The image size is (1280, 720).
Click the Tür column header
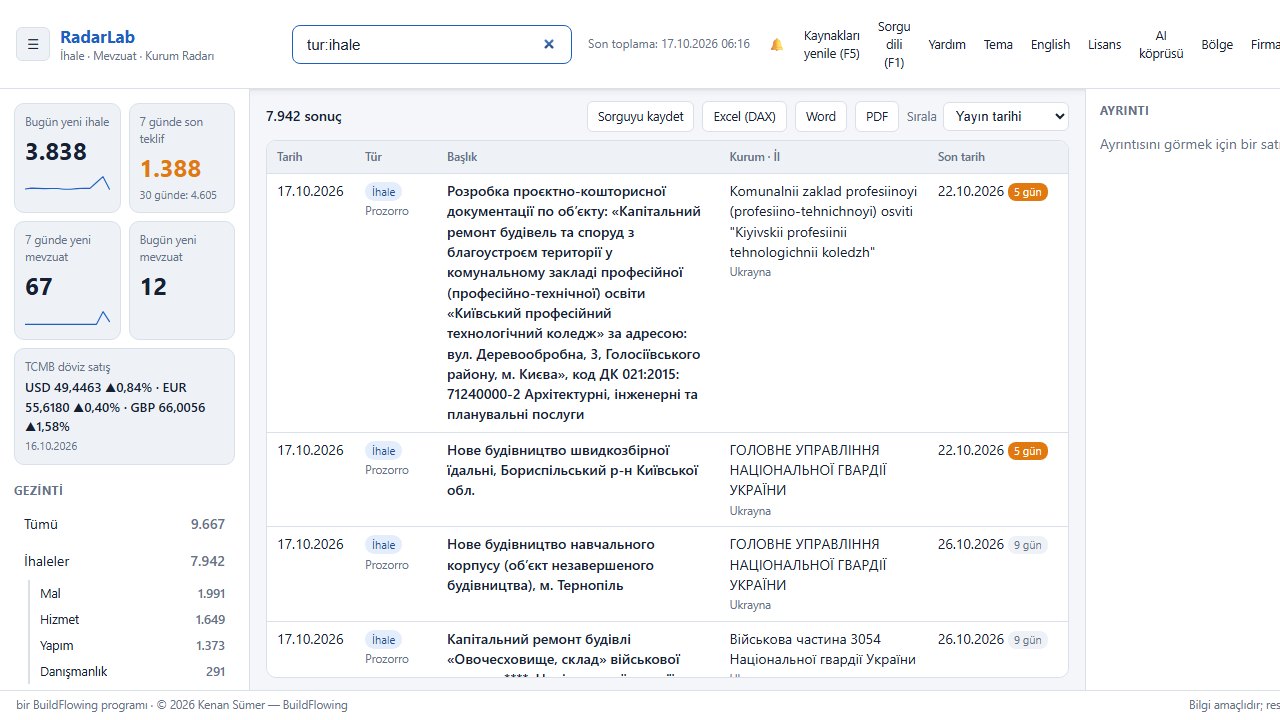(373, 157)
